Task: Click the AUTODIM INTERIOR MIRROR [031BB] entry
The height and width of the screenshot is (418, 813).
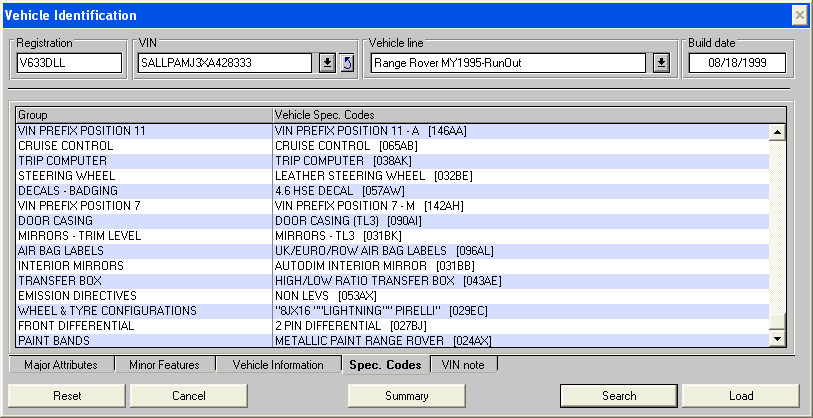Action: (375, 266)
